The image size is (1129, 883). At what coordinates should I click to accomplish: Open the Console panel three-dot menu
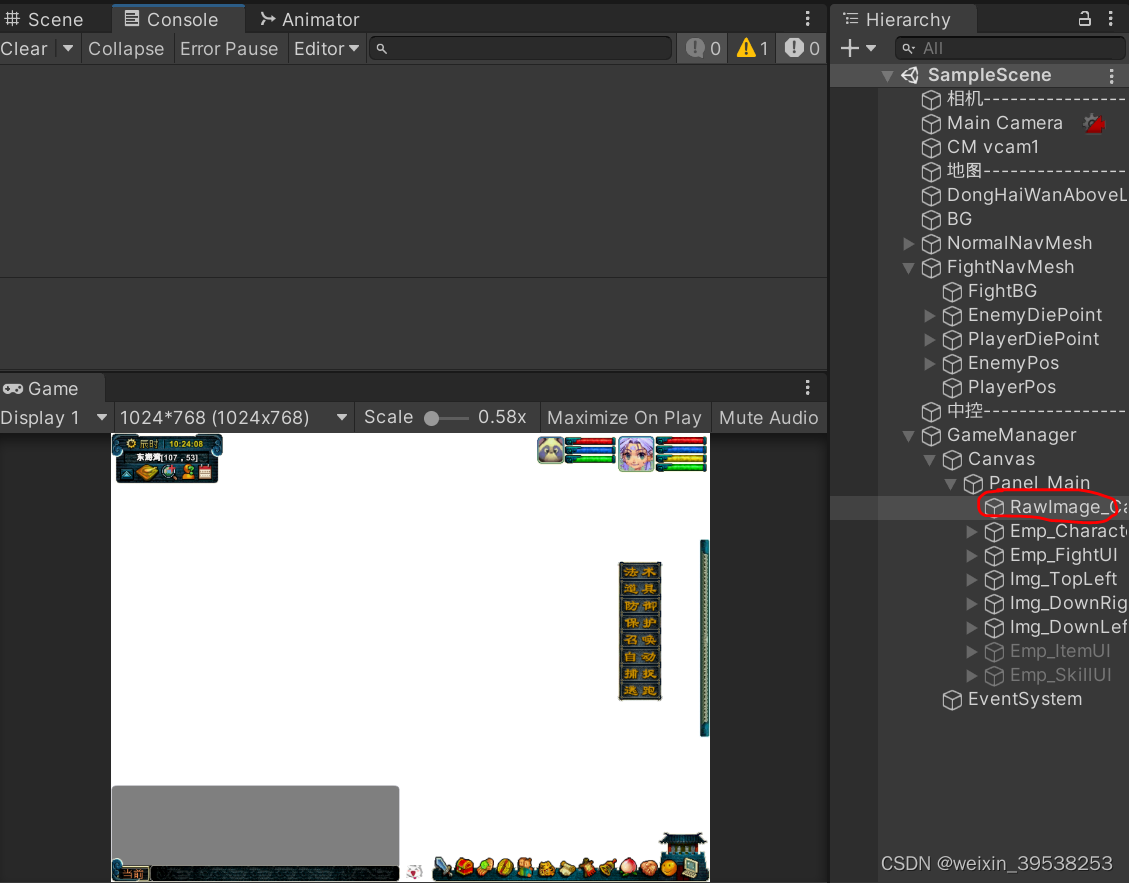(807, 19)
